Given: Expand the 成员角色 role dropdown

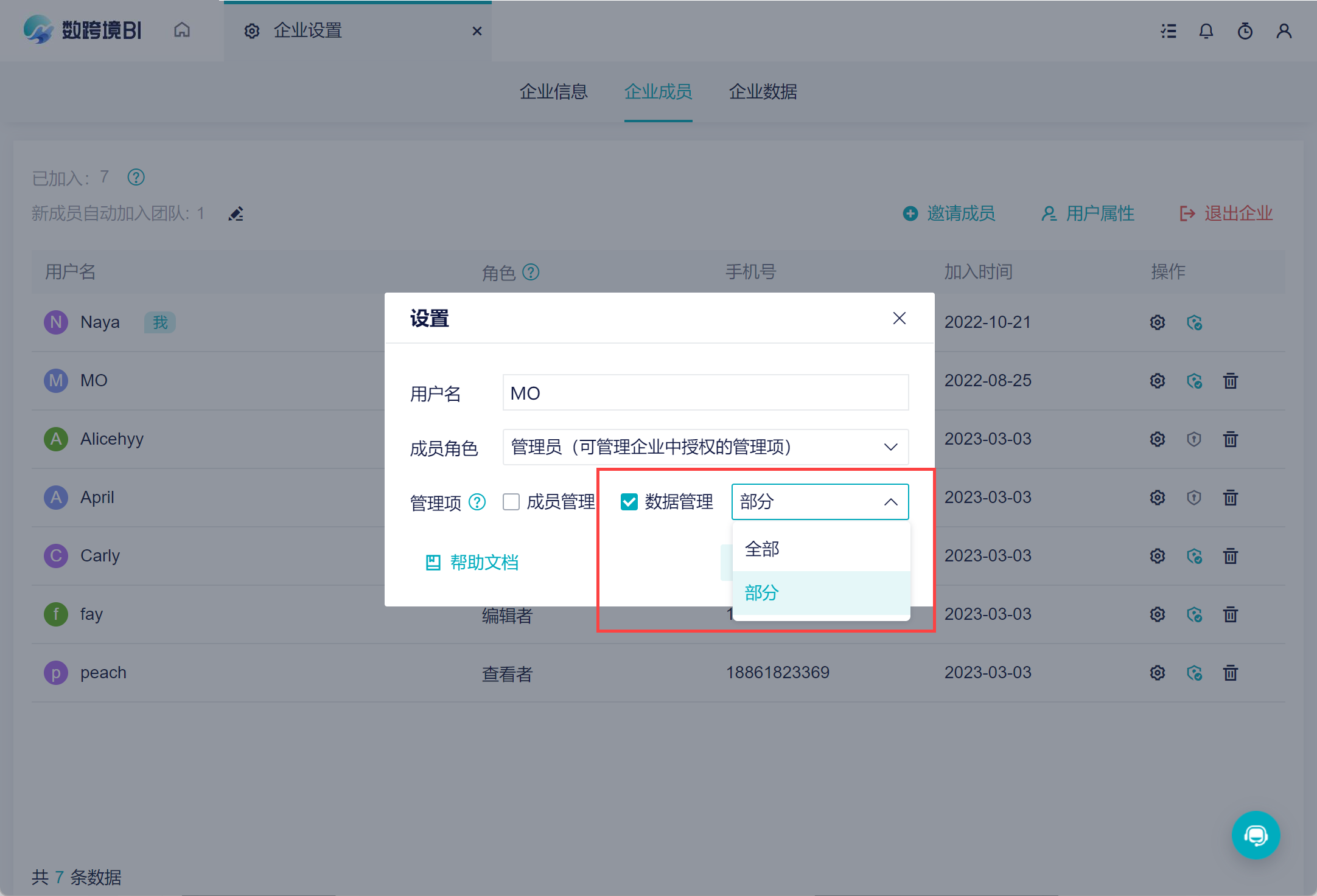Looking at the screenshot, I should click(705, 447).
